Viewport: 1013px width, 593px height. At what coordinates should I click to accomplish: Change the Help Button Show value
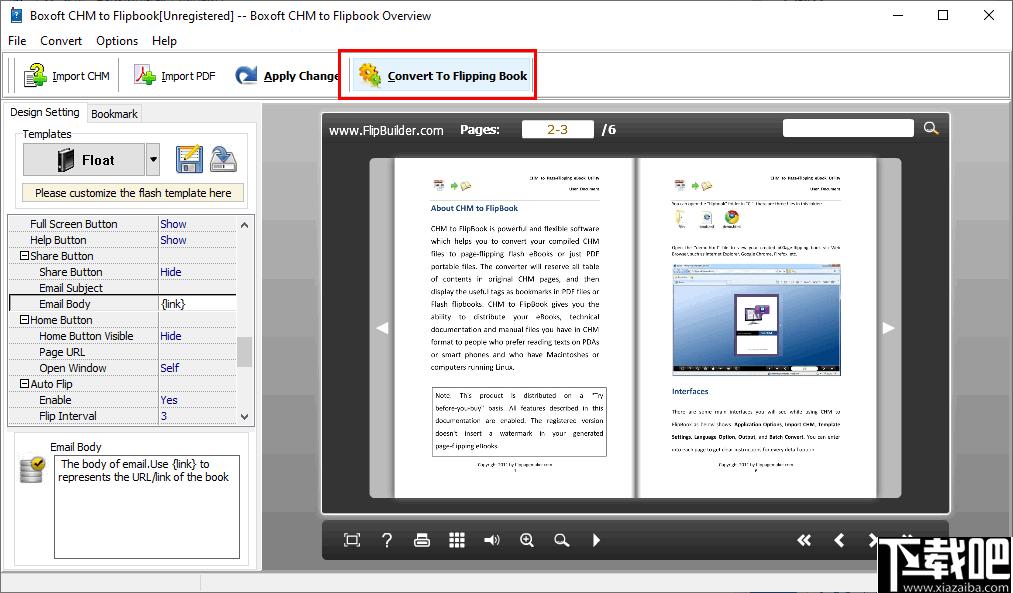tap(198, 240)
